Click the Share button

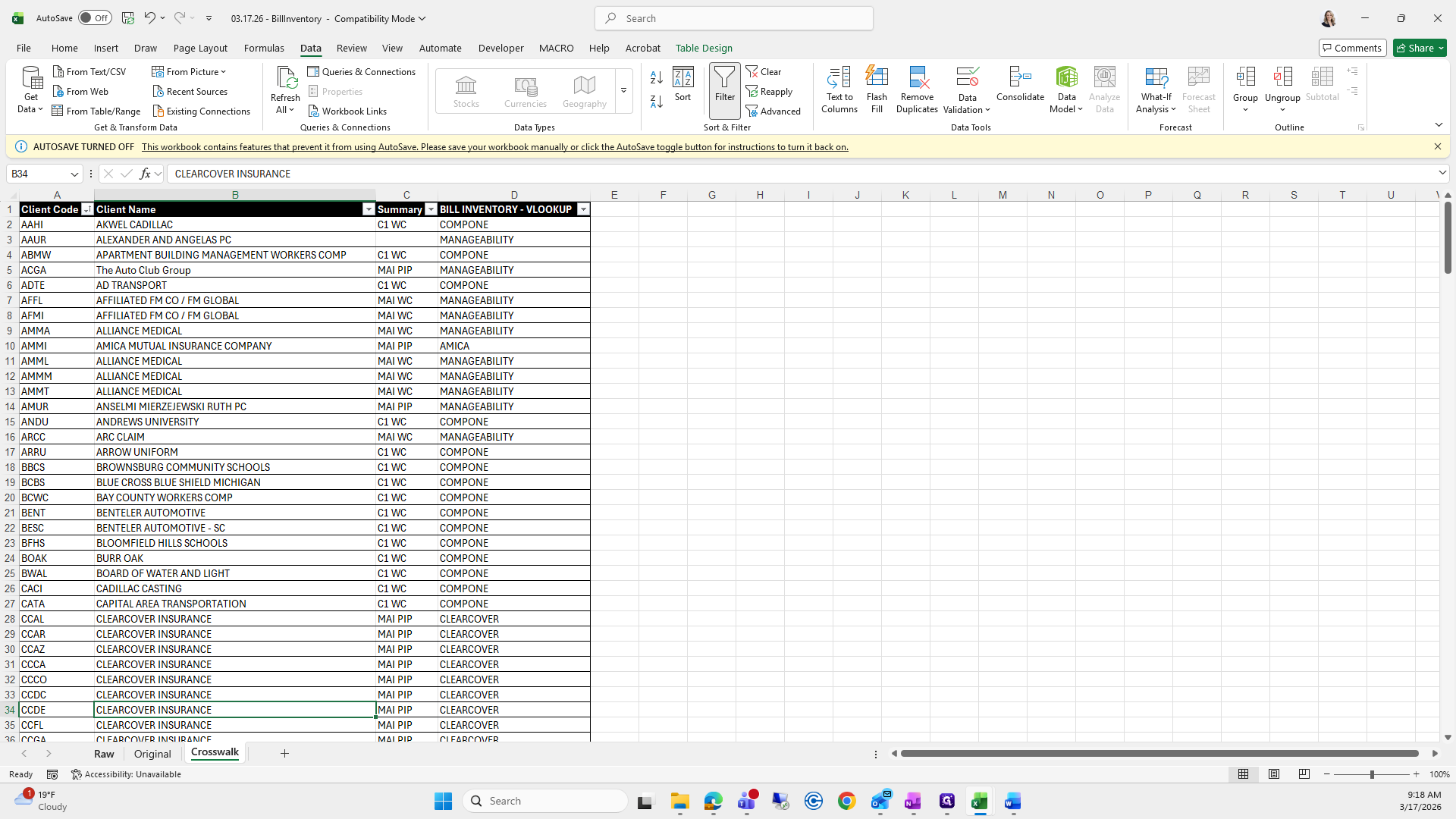tap(1415, 48)
